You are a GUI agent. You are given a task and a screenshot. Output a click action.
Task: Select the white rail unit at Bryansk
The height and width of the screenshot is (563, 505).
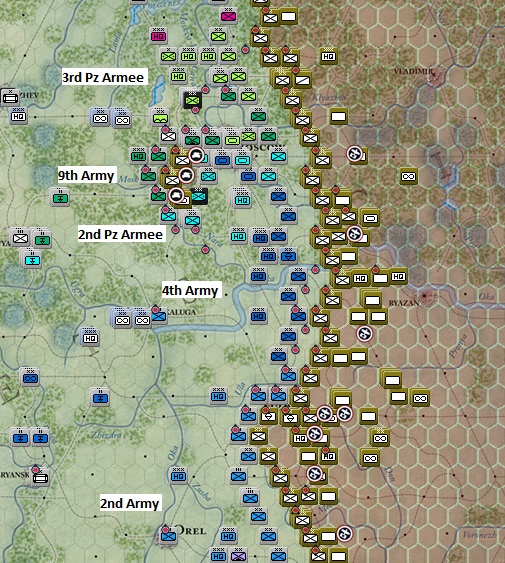click(x=40, y=478)
